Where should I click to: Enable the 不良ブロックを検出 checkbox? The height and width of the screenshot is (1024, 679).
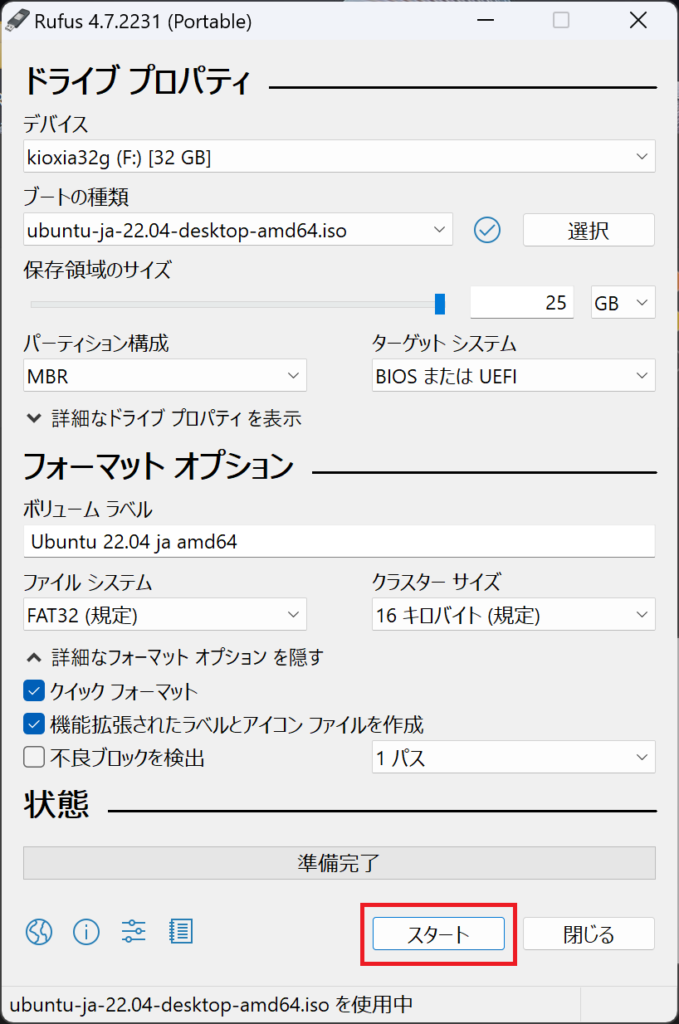[34, 757]
